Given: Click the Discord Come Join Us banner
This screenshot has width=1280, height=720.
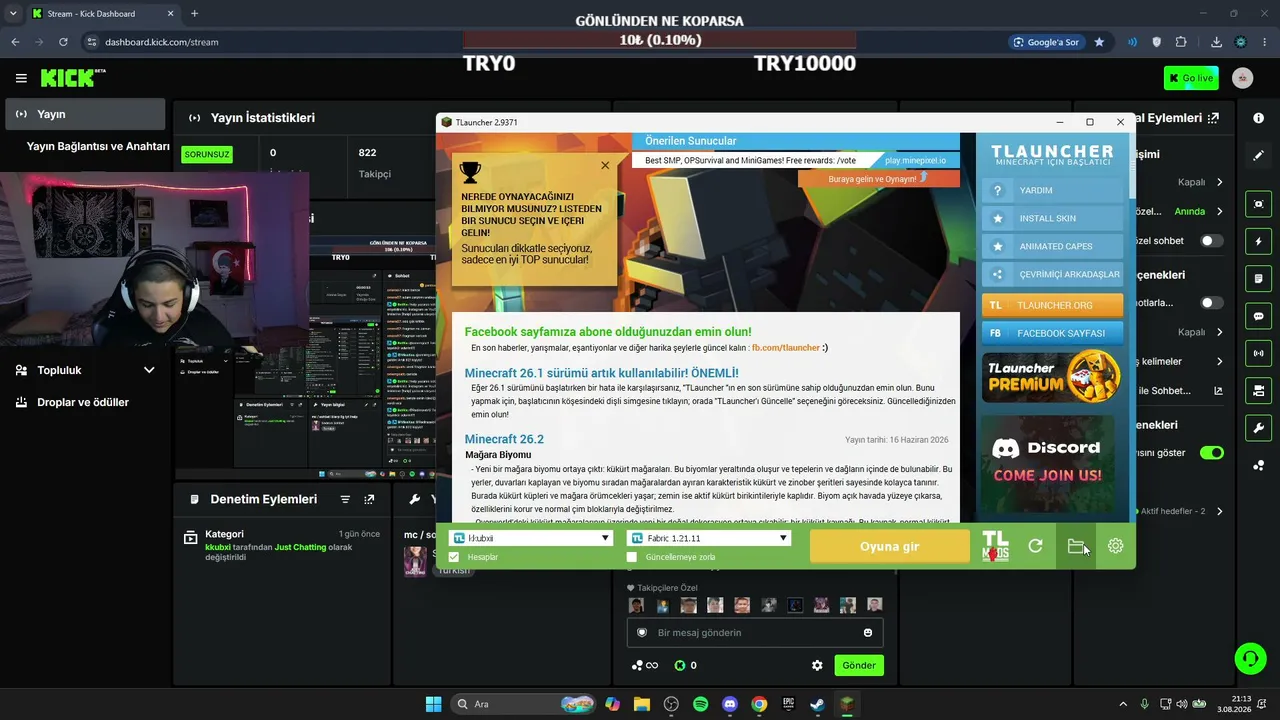Looking at the screenshot, I should 1052,463.
